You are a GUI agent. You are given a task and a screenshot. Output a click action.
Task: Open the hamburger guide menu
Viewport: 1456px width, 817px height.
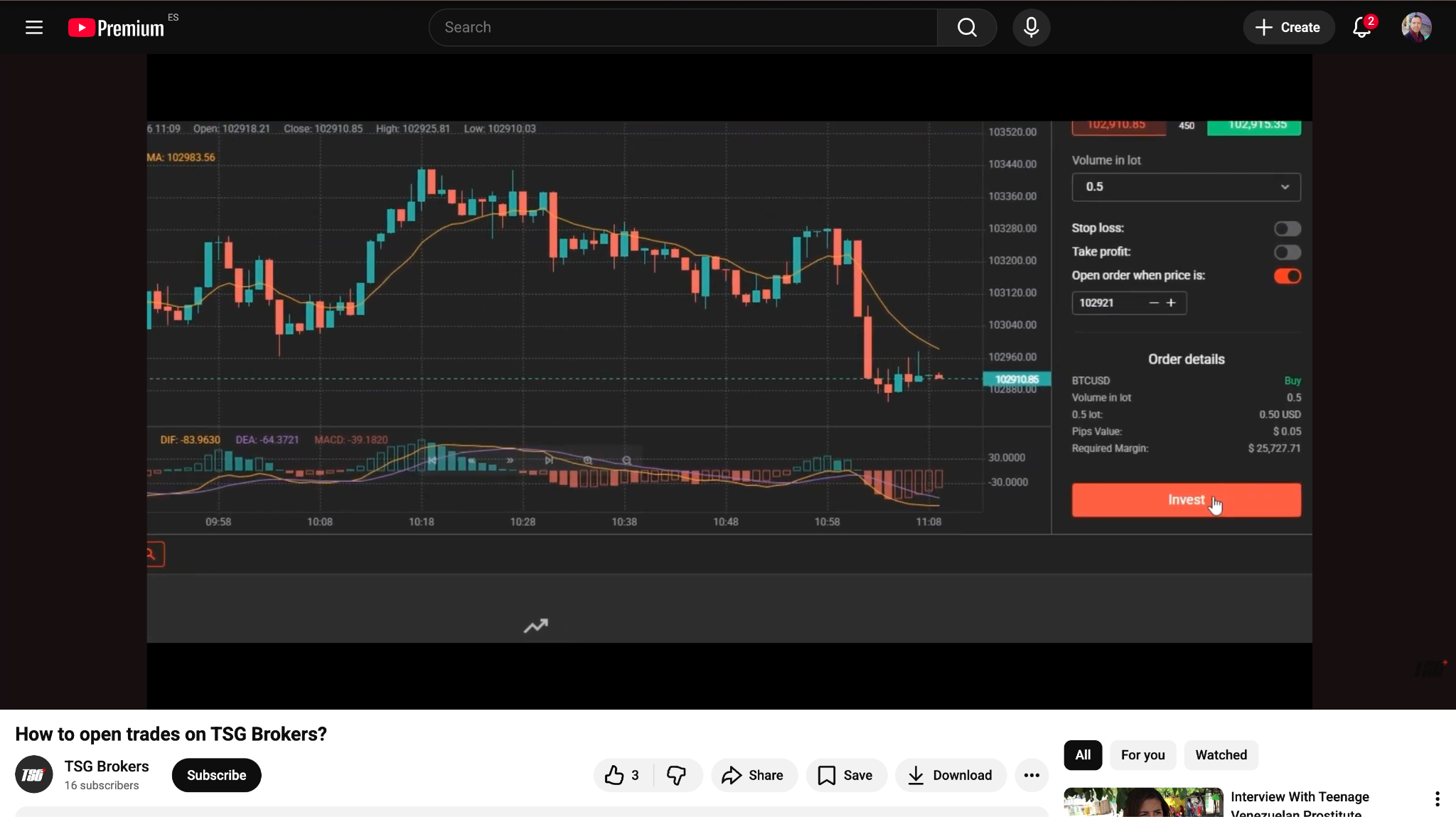click(x=34, y=28)
